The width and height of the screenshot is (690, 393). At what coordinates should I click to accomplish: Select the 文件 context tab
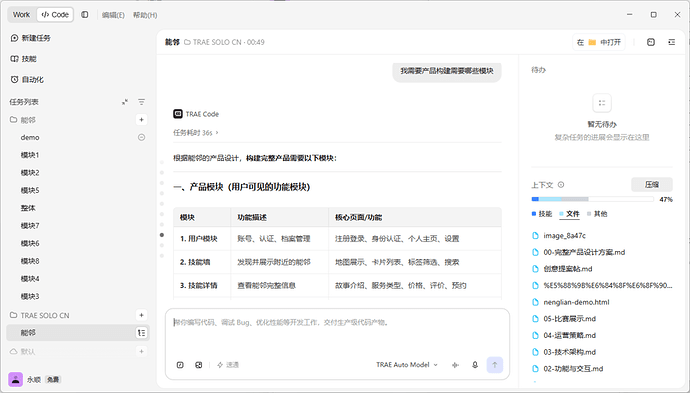pyautogui.click(x=569, y=214)
